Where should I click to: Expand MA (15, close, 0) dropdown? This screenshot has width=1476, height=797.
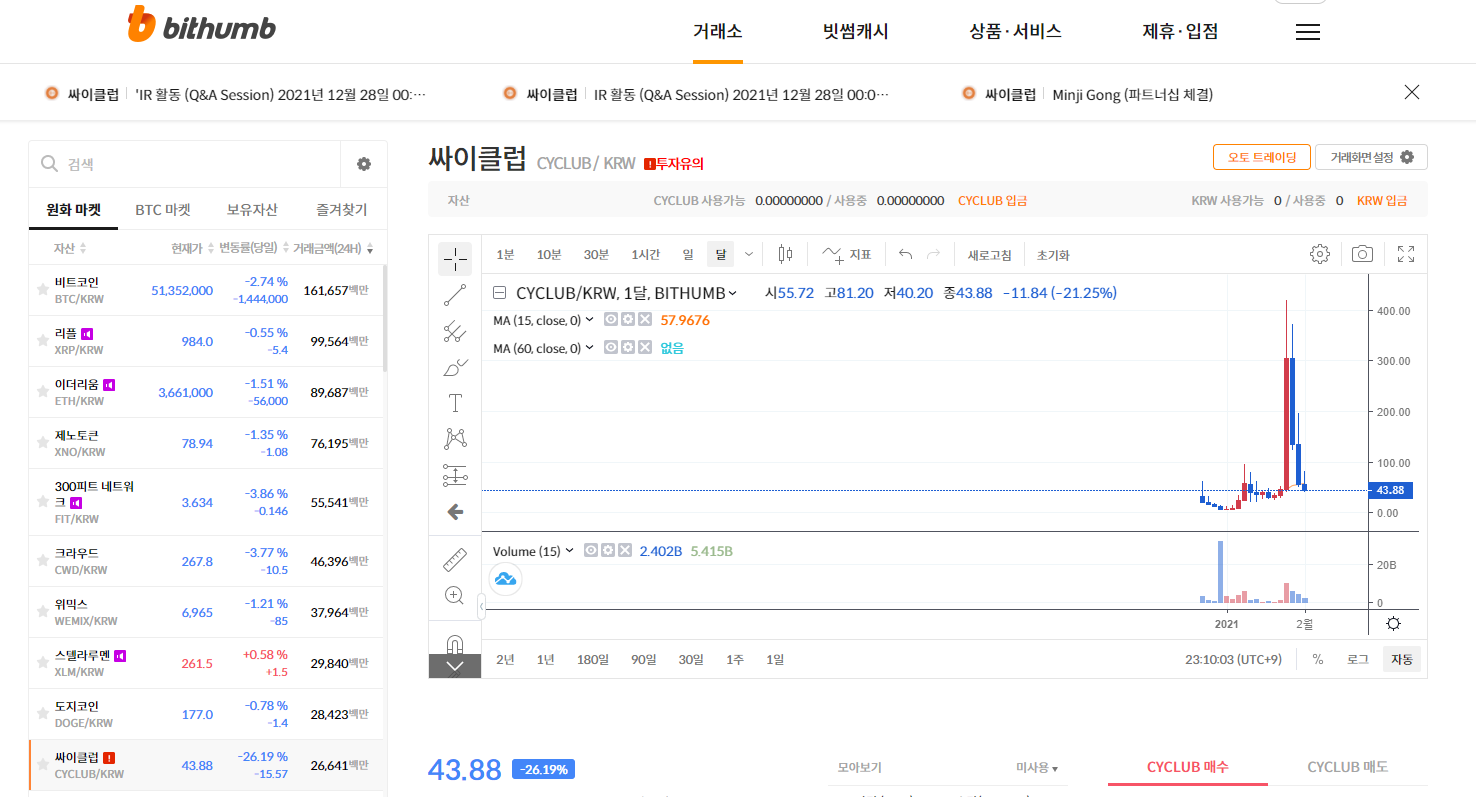coord(589,320)
